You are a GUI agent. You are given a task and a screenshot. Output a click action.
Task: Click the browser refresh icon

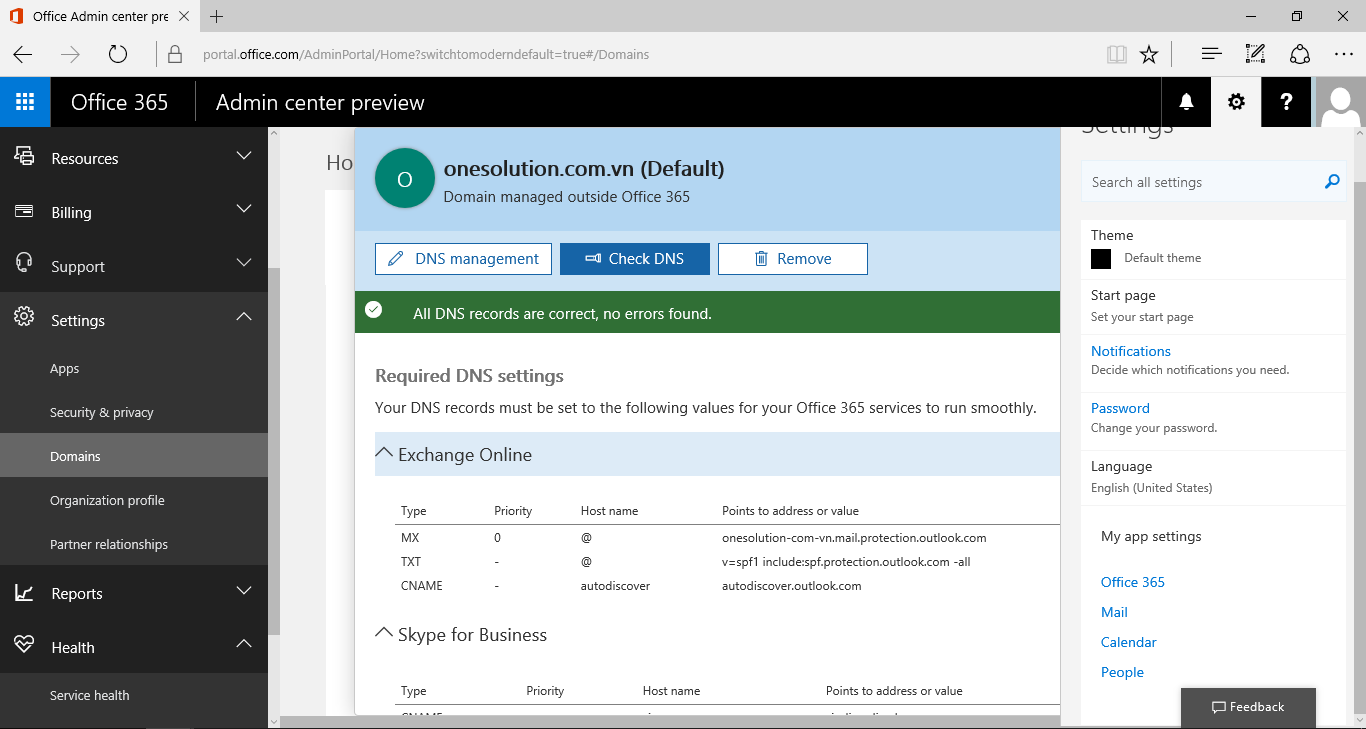click(x=118, y=54)
